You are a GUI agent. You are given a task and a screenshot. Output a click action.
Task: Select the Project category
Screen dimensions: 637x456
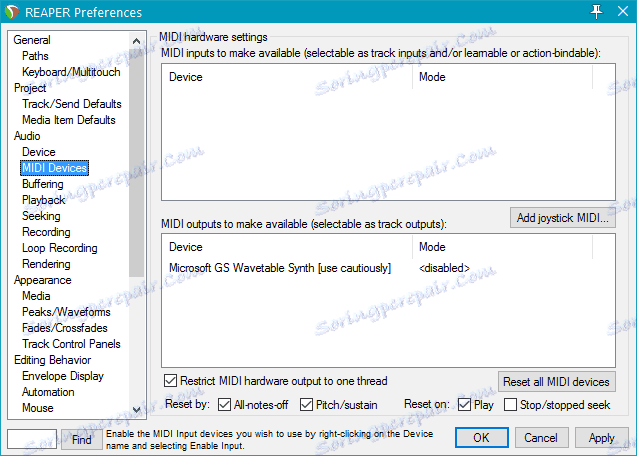[30, 88]
